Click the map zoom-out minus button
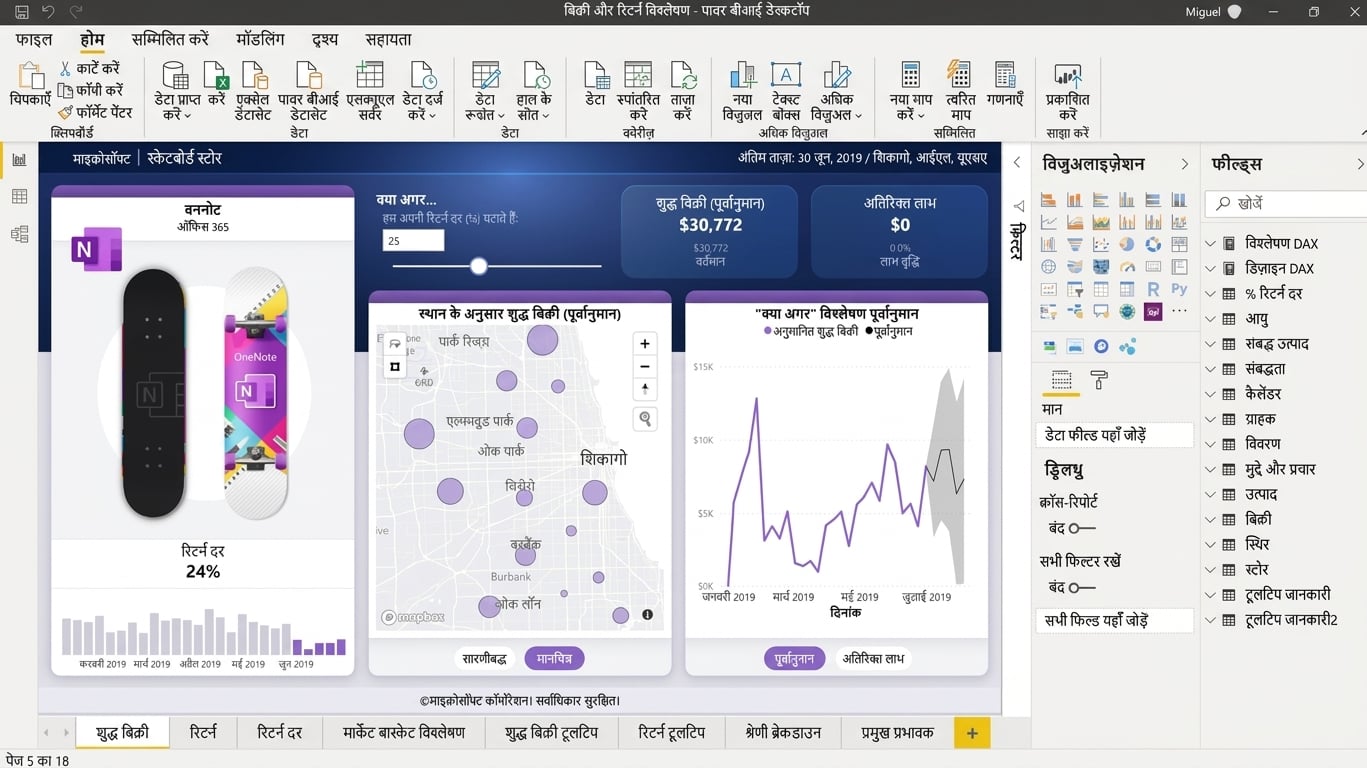Viewport: 1367px width, 768px height. coord(645,367)
